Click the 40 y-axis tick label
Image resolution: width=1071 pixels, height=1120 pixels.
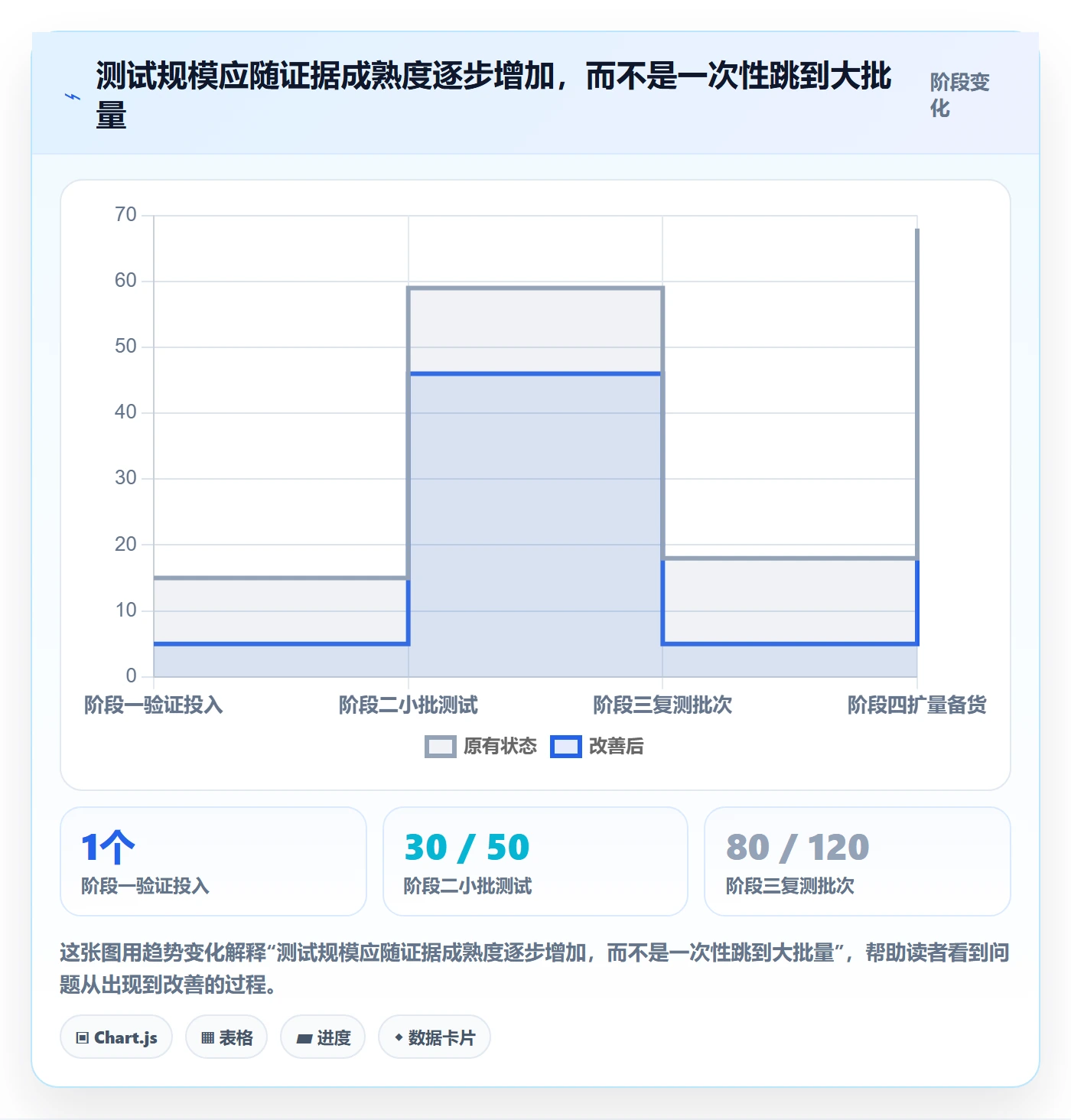click(x=125, y=412)
